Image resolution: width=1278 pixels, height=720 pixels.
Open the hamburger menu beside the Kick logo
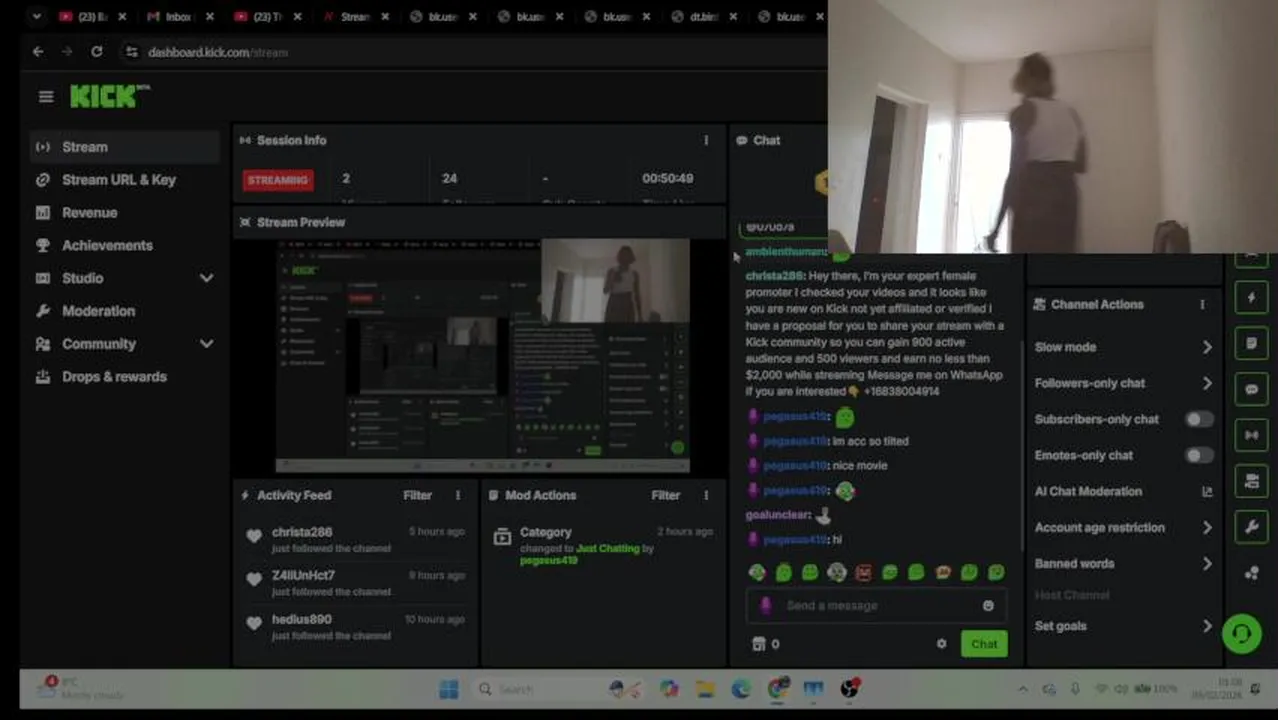coord(46,96)
